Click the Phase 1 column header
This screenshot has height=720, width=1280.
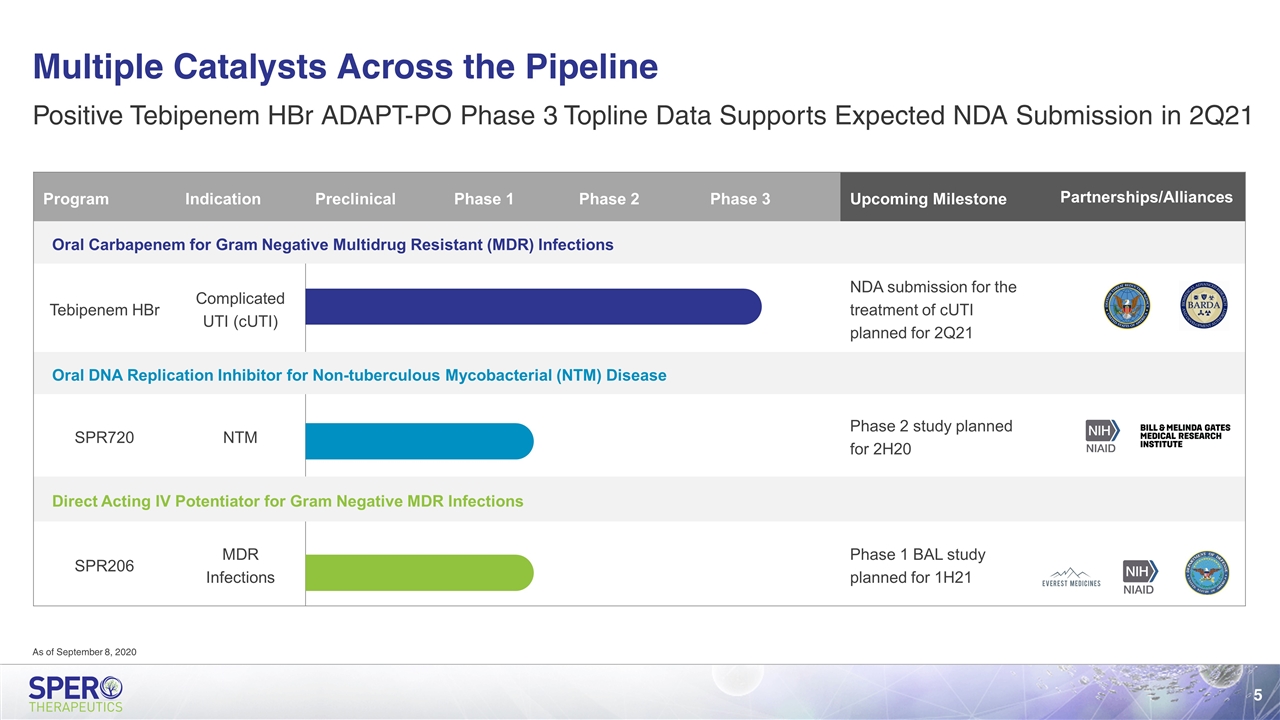pyautogui.click(x=484, y=199)
